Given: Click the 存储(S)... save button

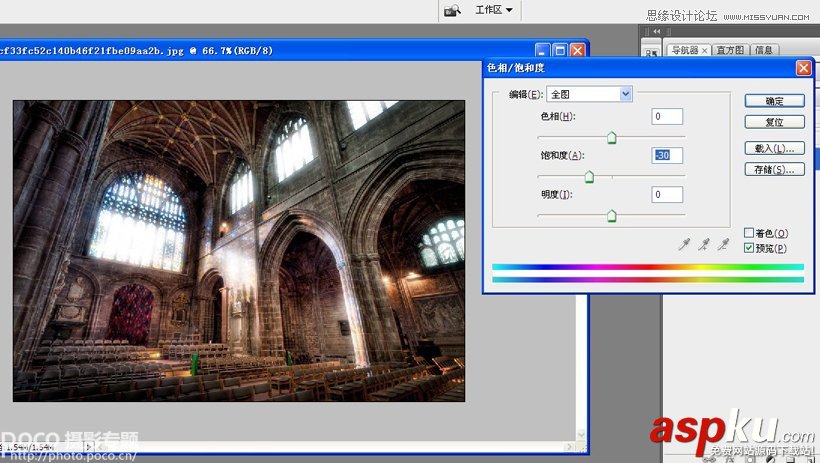Looking at the screenshot, I should tap(775, 169).
